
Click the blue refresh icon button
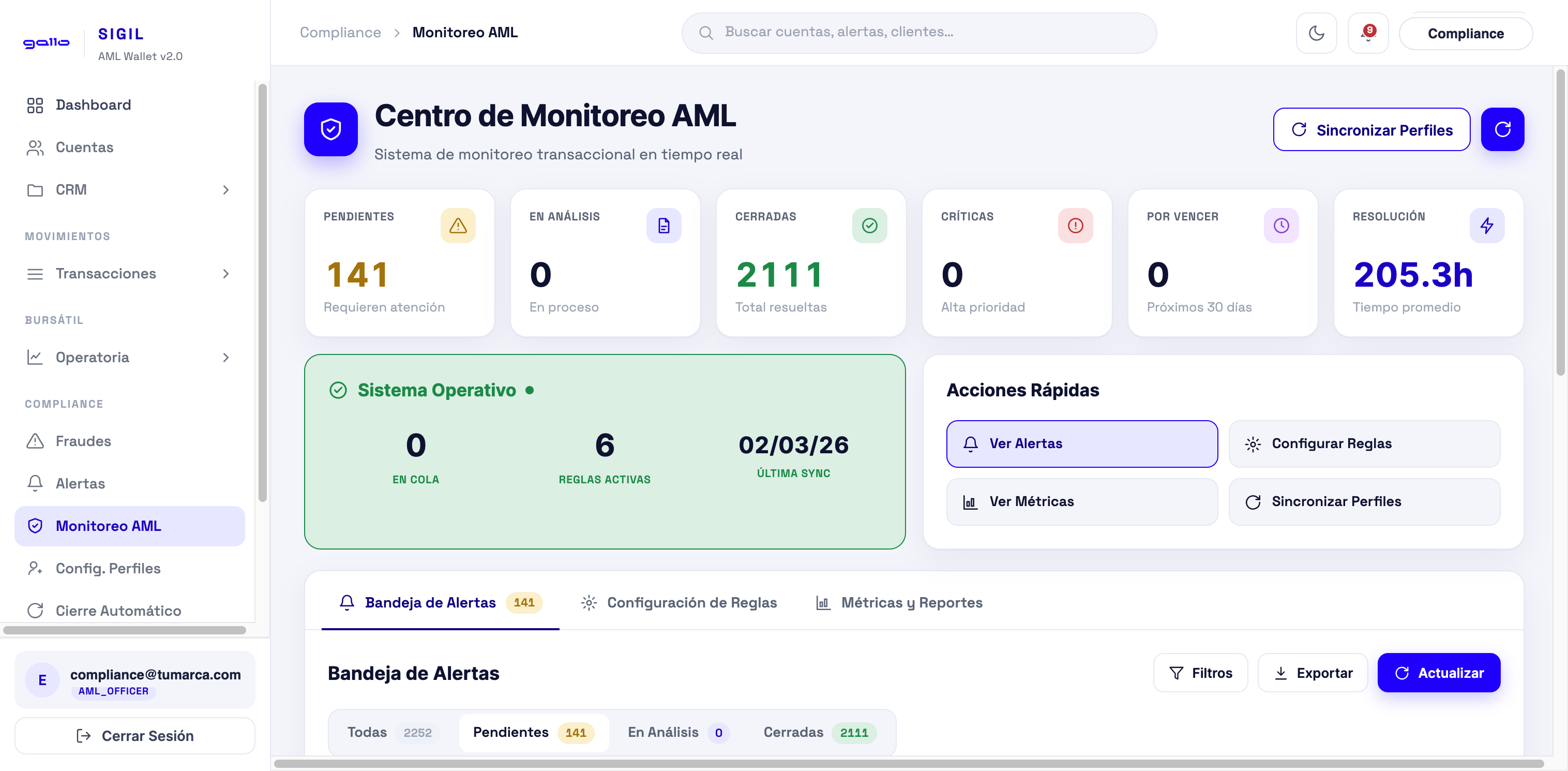1502,129
